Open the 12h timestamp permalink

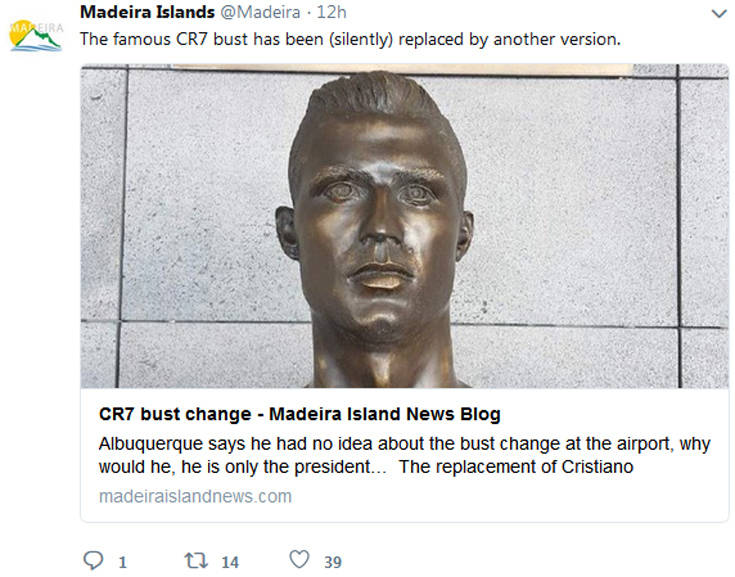[331, 13]
